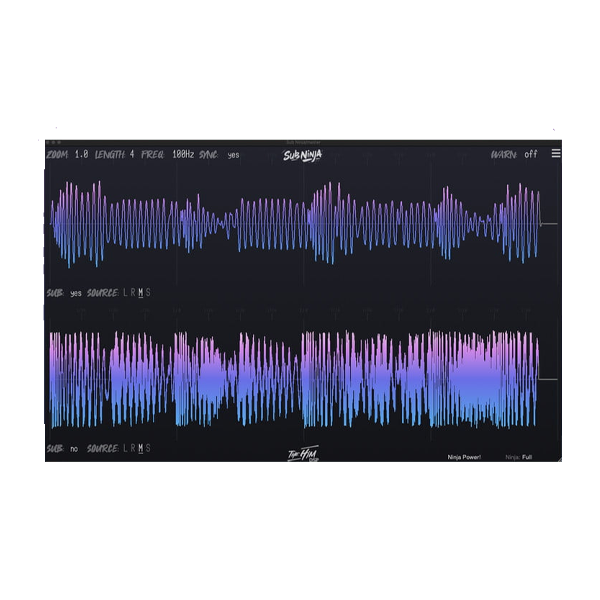600x600 pixels.
Task: Click the SubNinja logo
Action: 302,155
